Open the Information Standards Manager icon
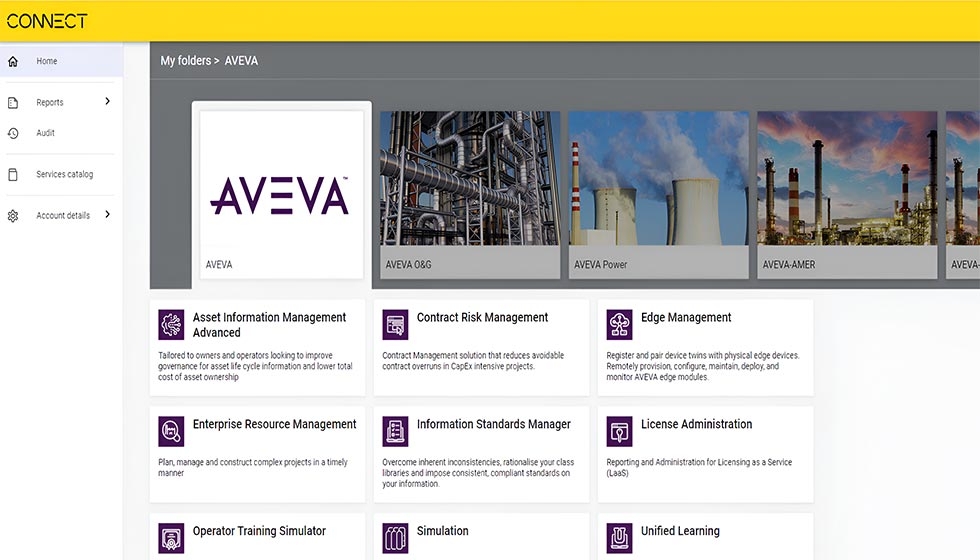Image resolution: width=980 pixels, height=560 pixels. (395, 431)
